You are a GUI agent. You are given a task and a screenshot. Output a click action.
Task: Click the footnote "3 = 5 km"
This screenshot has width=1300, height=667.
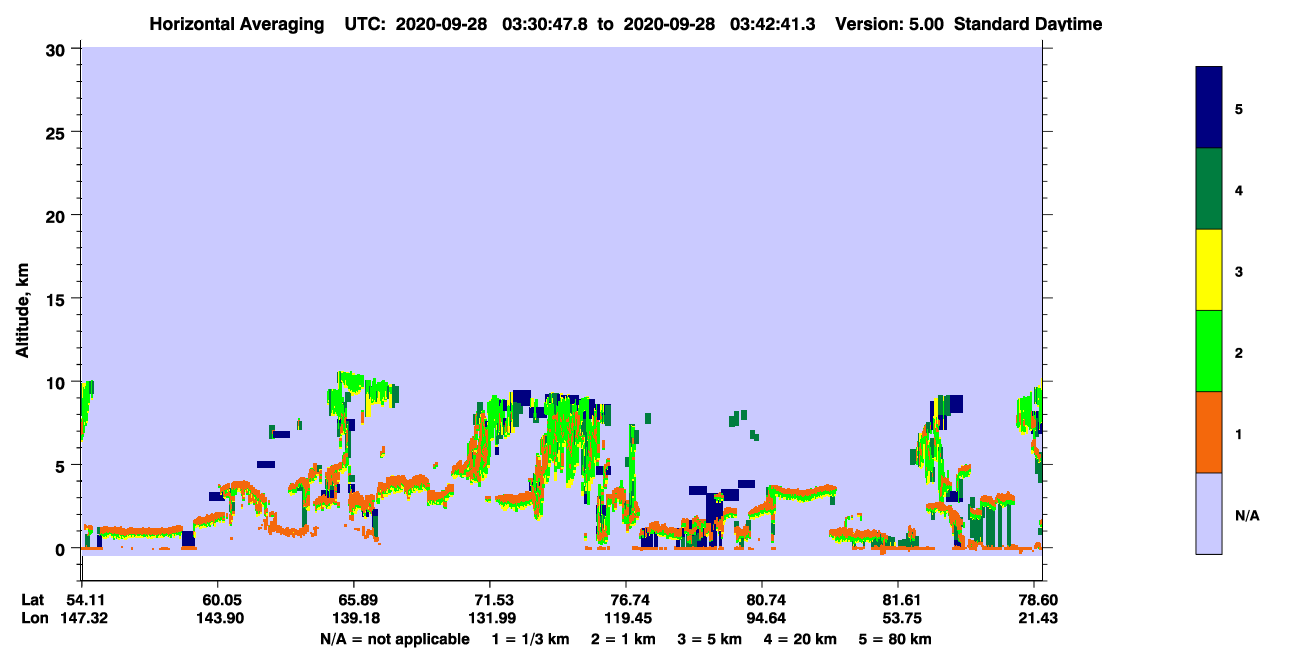tap(710, 639)
